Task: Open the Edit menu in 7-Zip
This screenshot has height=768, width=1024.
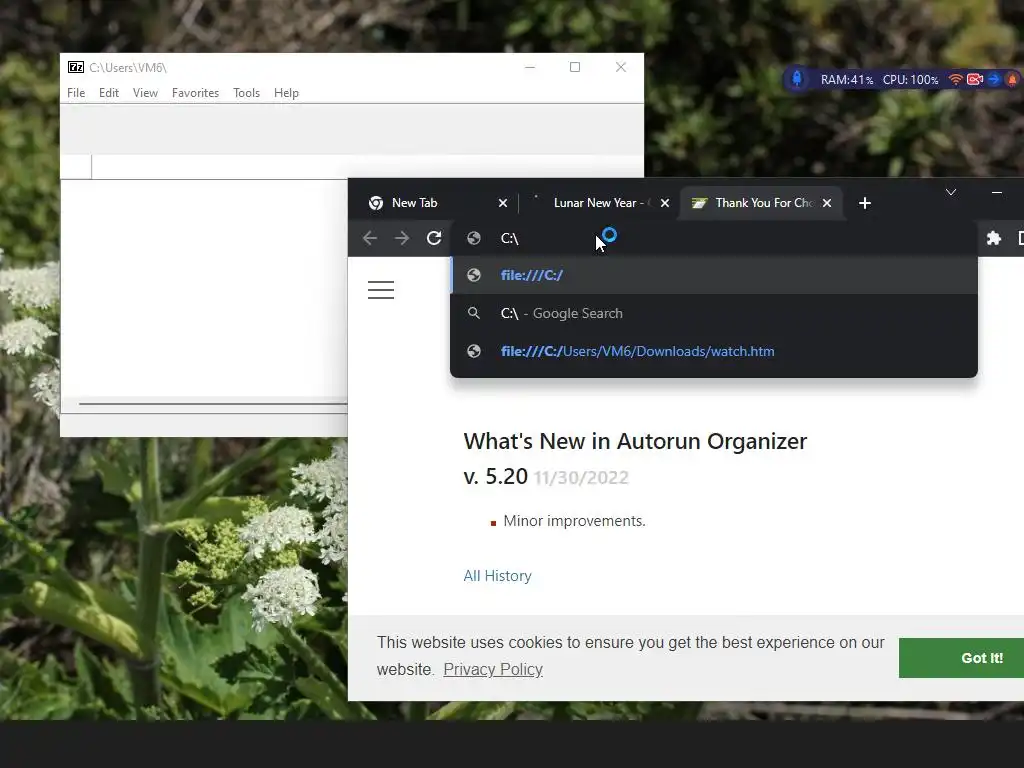Action: click(108, 93)
